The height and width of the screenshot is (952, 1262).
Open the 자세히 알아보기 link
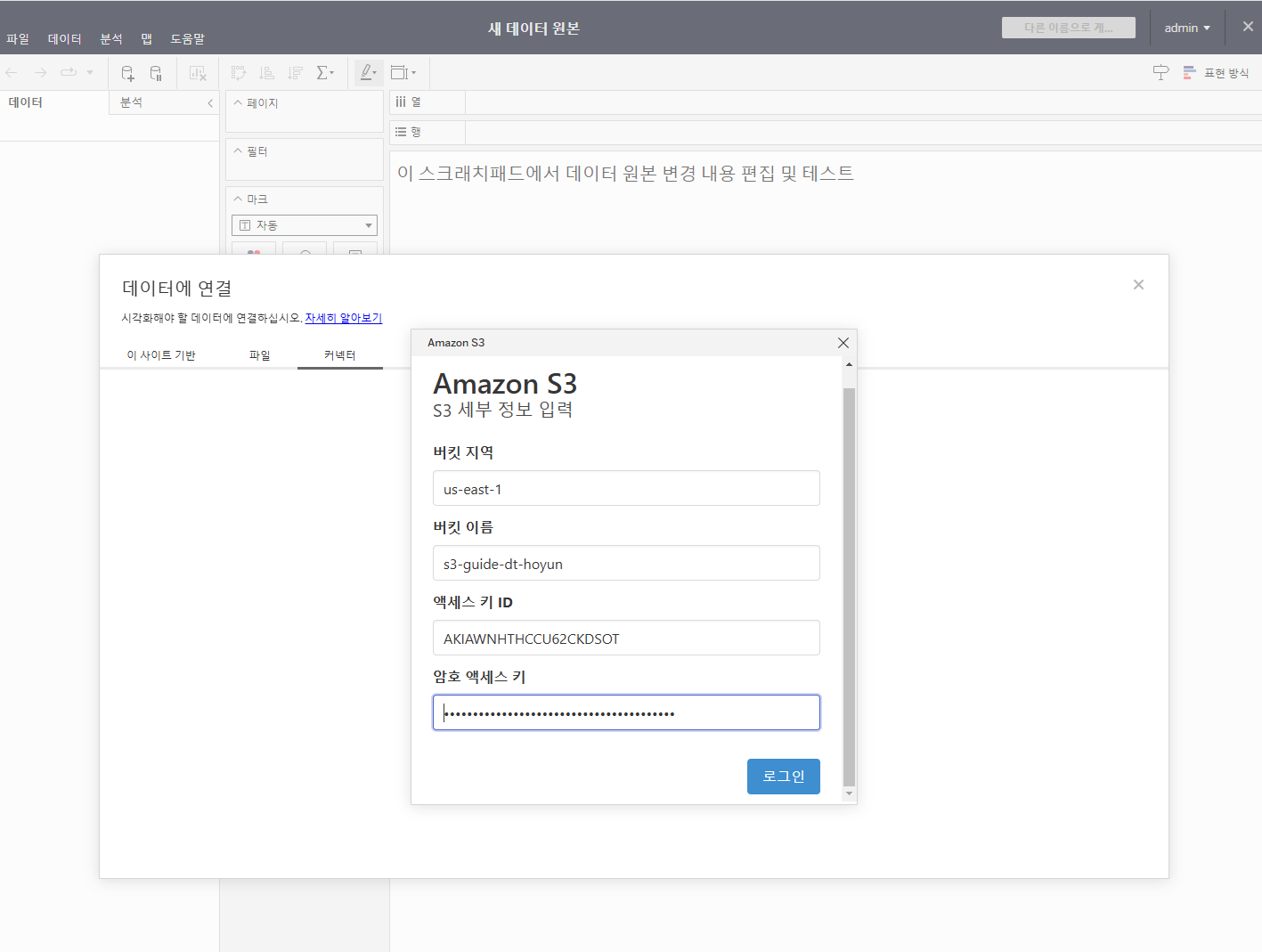(344, 318)
